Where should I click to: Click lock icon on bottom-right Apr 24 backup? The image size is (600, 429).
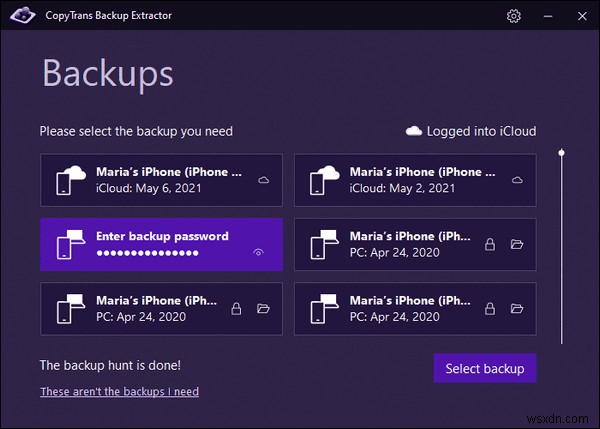490,308
